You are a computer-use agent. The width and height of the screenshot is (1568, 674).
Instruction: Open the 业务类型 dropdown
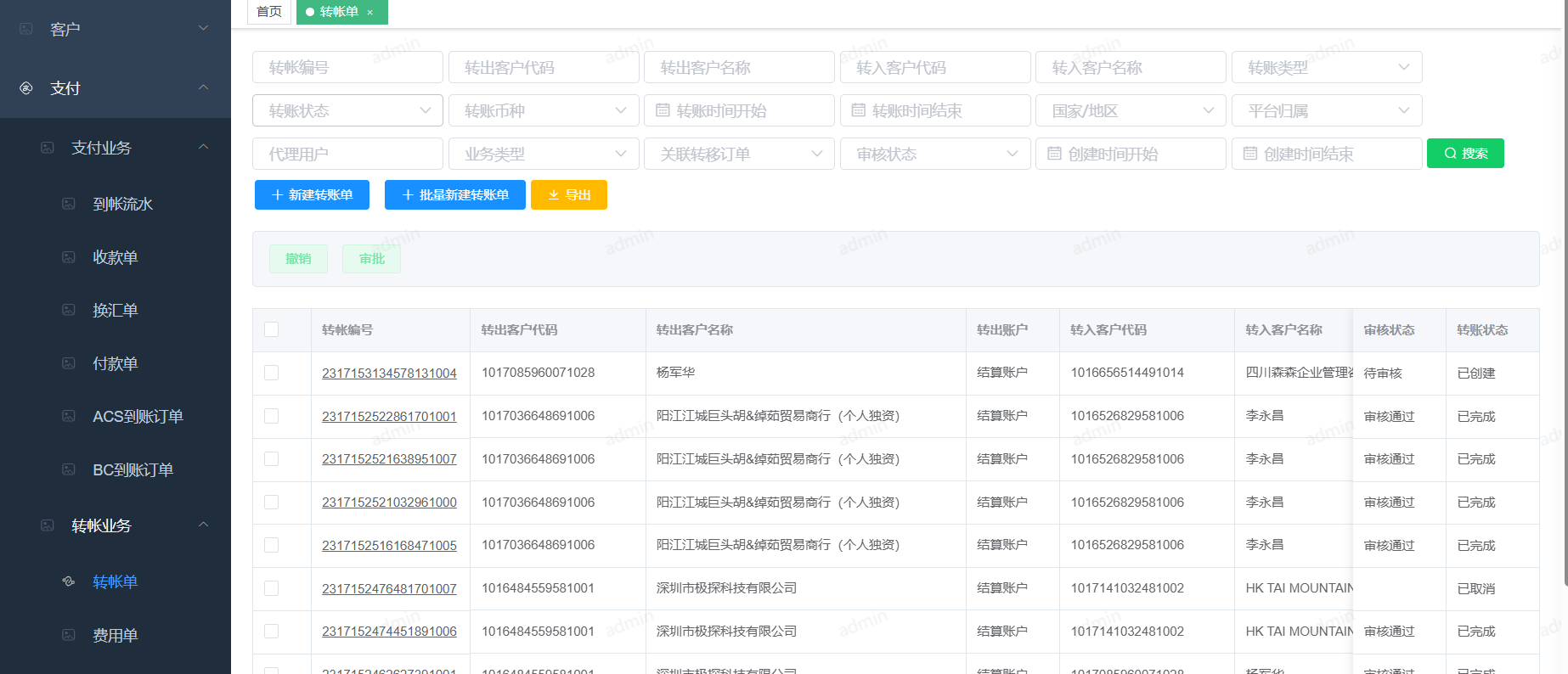click(x=544, y=154)
